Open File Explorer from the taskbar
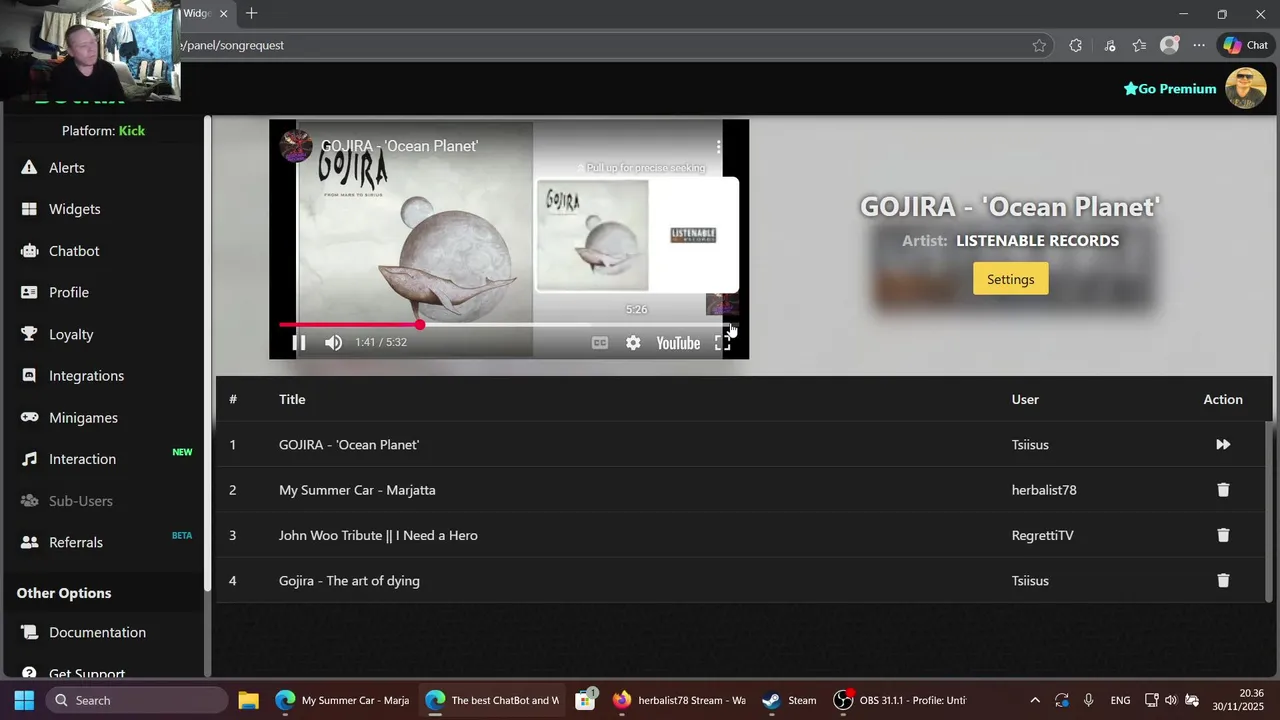The image size is (1280, 720). (x=248, y=700)
